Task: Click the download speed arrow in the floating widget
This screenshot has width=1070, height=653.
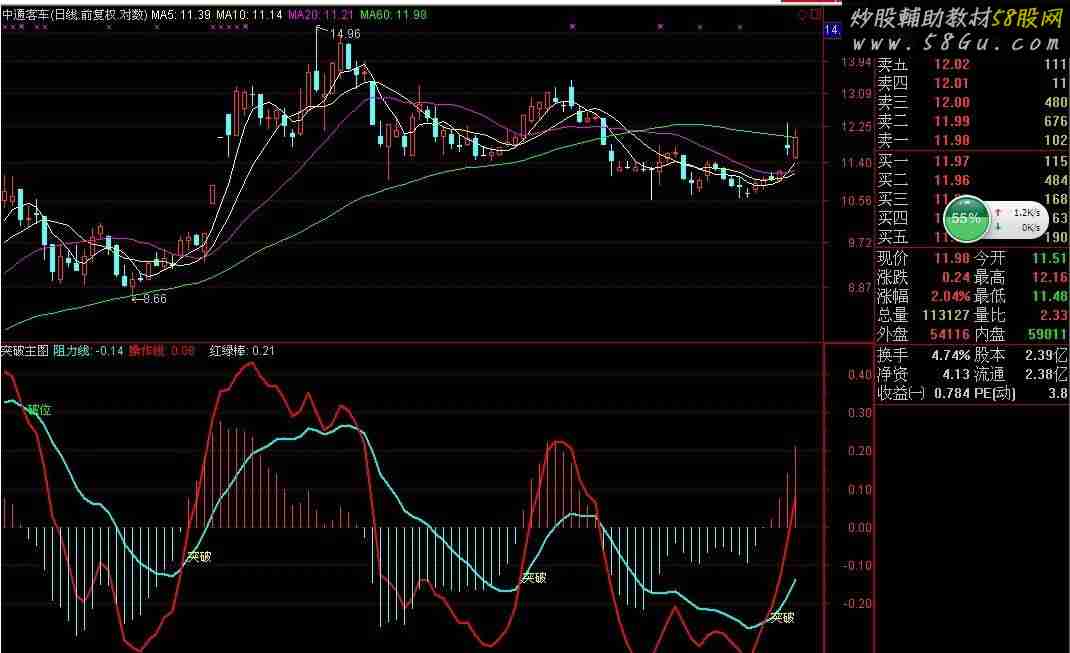Action: click(x=999, y=228)
